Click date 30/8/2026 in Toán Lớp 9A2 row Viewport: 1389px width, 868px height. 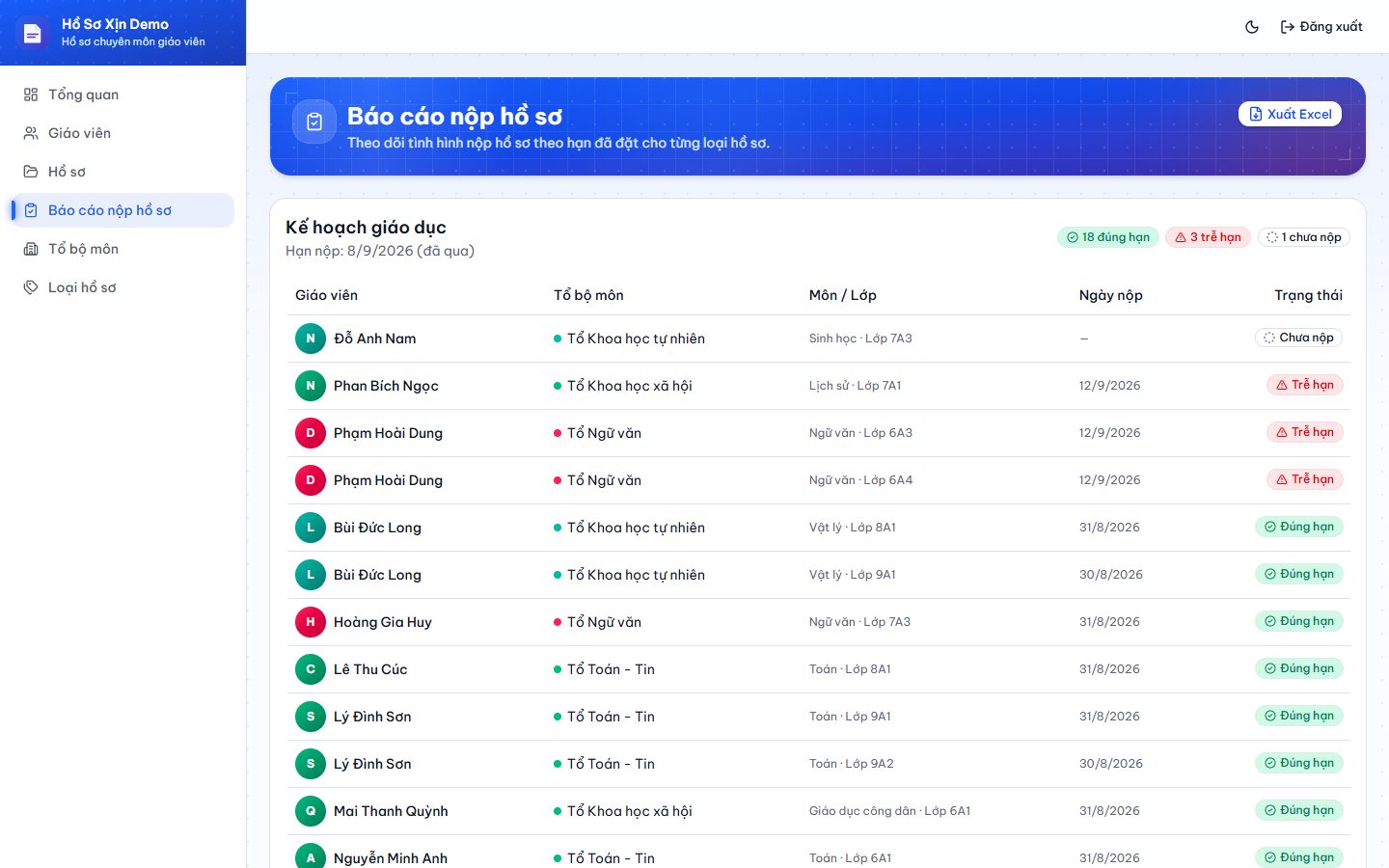[x=1110, y=764]
